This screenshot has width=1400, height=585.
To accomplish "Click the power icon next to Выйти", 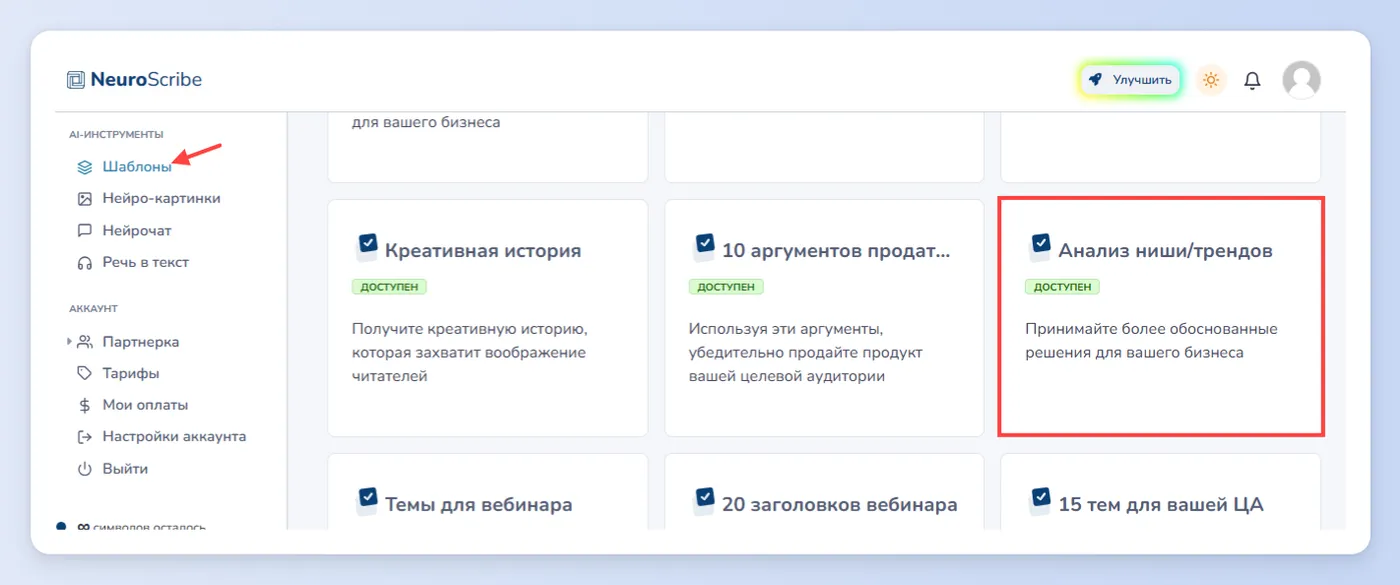I will pyautogui.click(x=85, y=469).
